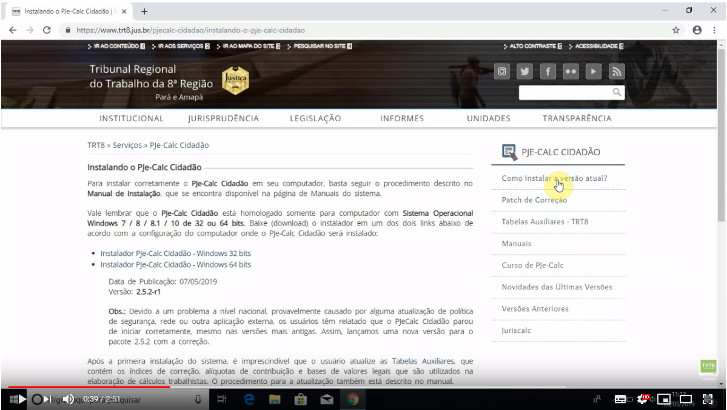Skip to next video with the next button
Screen dimensions: 727x410
click(x=48, y=399)
